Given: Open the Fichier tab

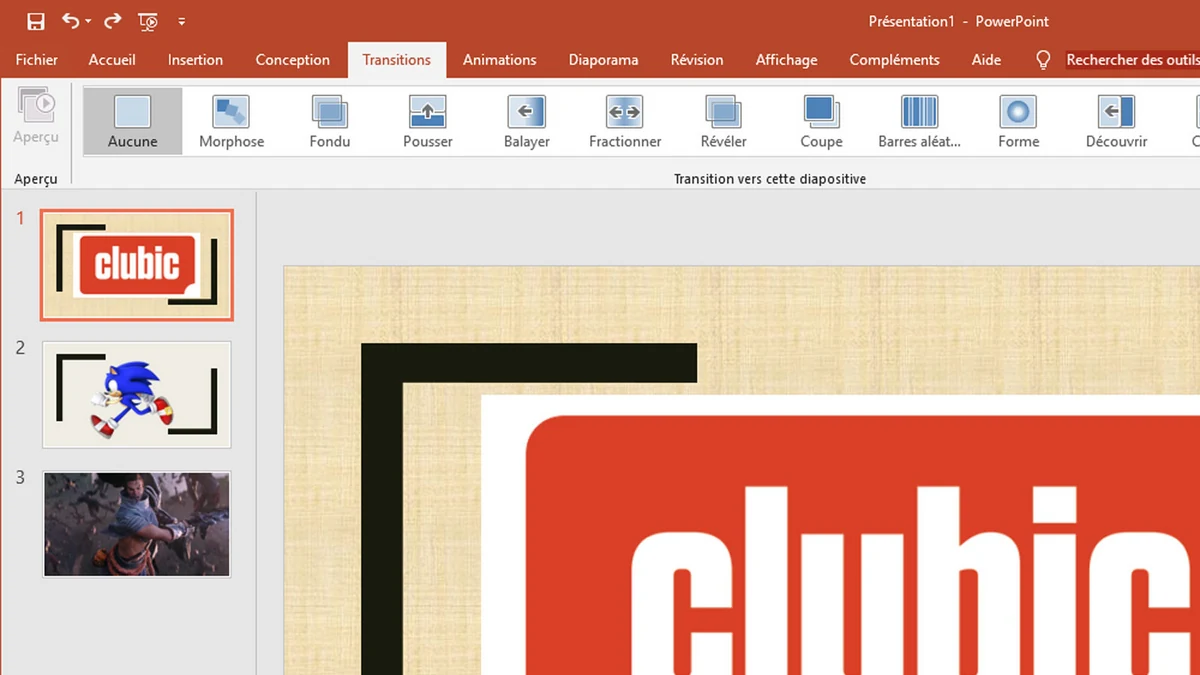Looking at the screenshot, I should (37, 60).
